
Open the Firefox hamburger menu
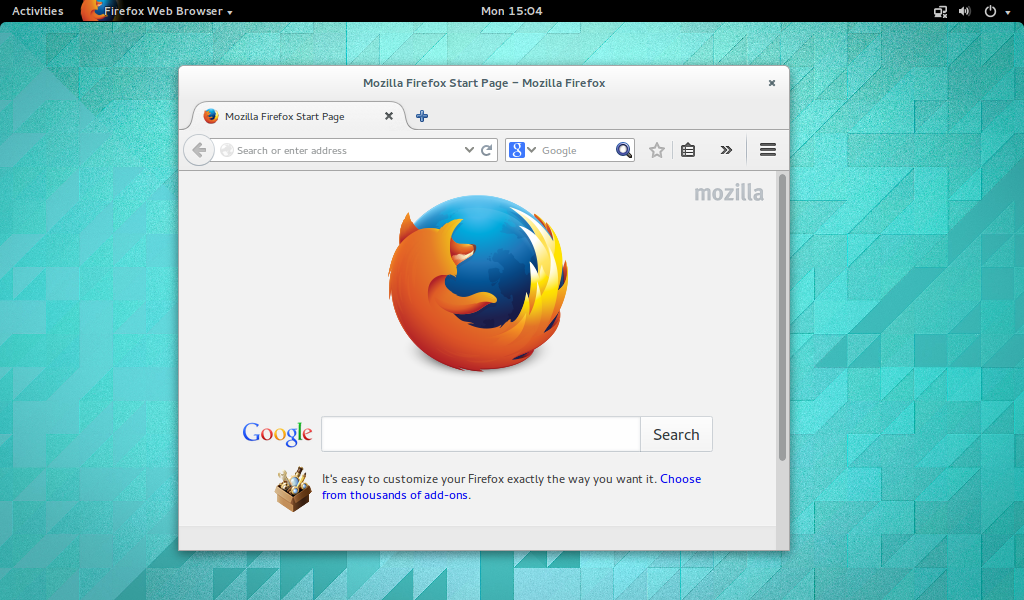768,150
